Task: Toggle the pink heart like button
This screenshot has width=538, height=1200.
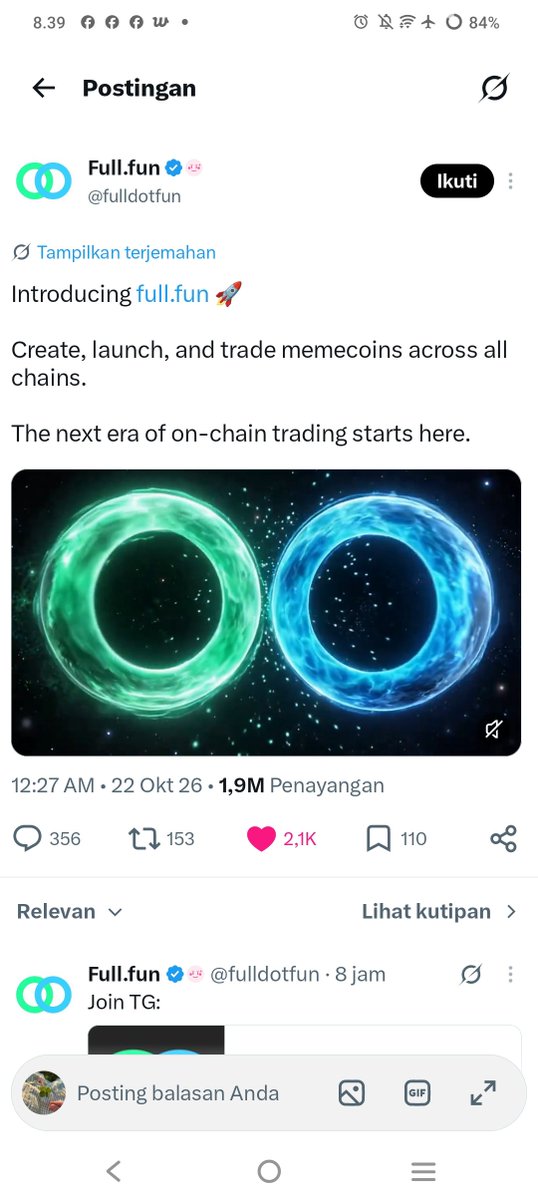Action: tap(261, 839)
